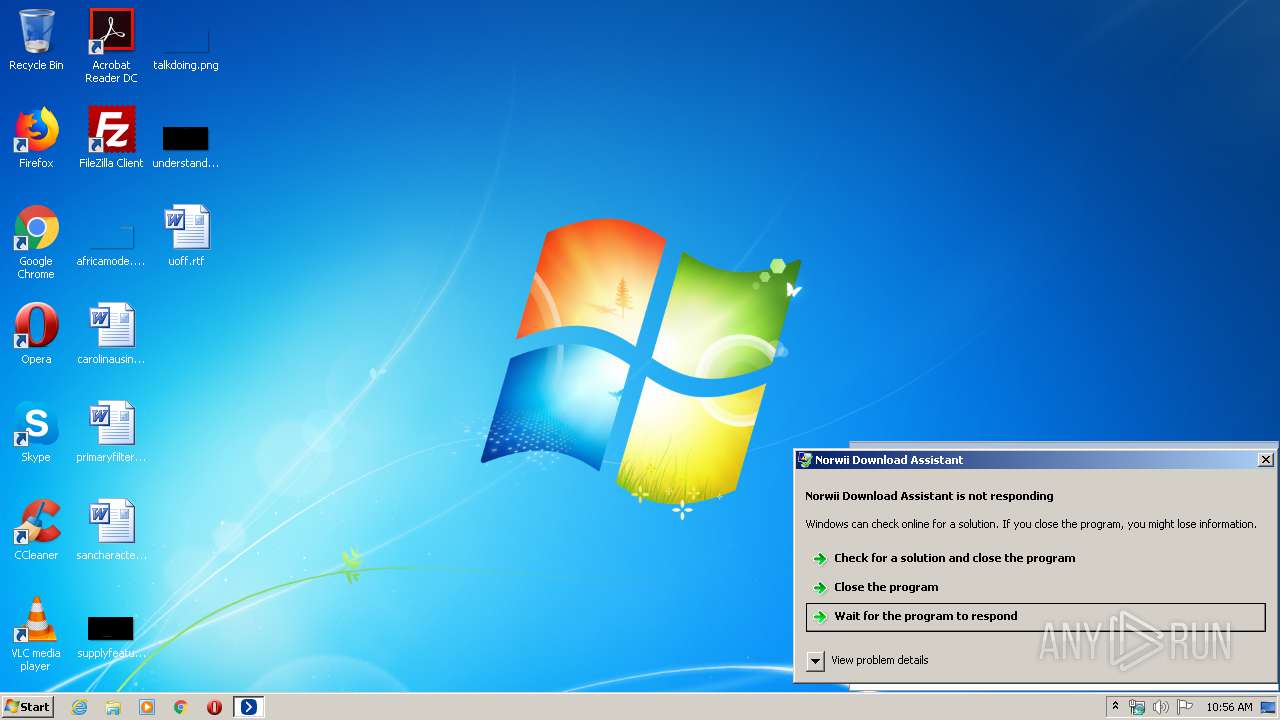The width and height of the screenshot is (1280, 720).
Task: Open Opera from the taskbar
Action: tap(214, 707)
